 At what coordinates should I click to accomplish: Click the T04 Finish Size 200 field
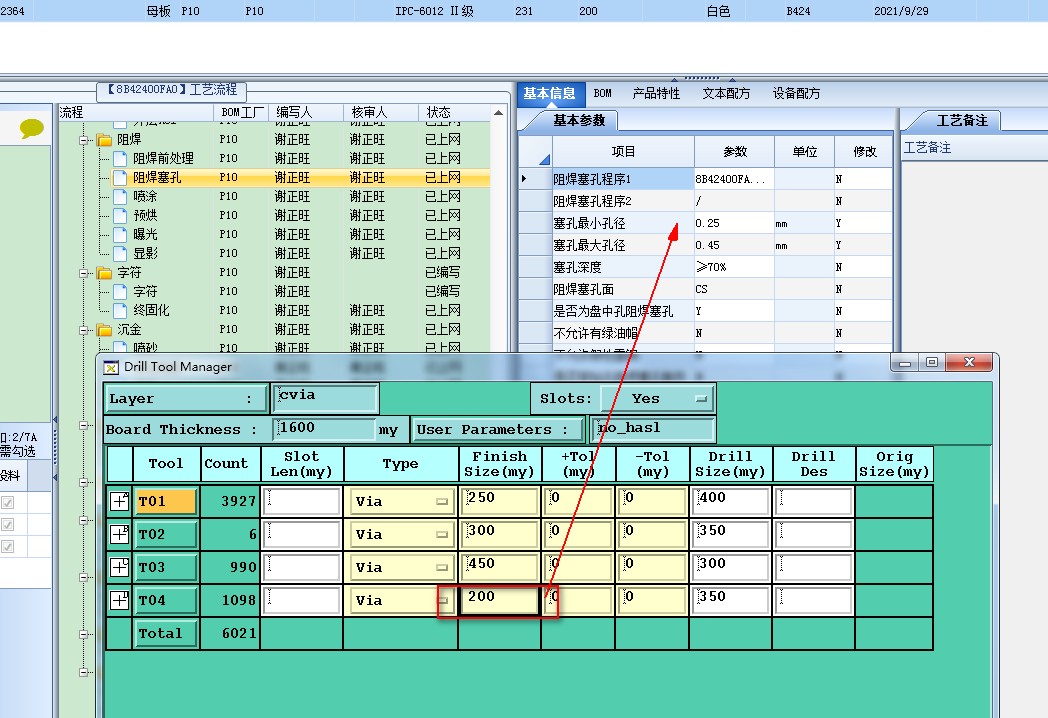tap(500, 600)
